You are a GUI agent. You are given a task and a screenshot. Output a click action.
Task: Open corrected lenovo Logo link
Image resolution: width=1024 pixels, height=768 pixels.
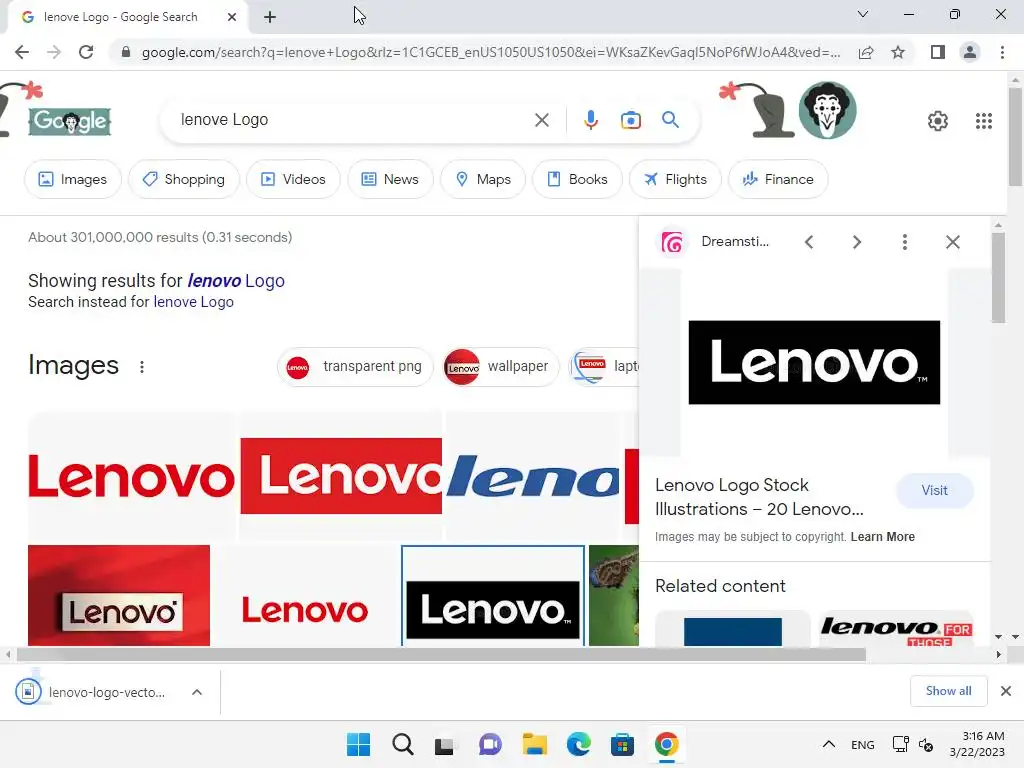point(236,281)
